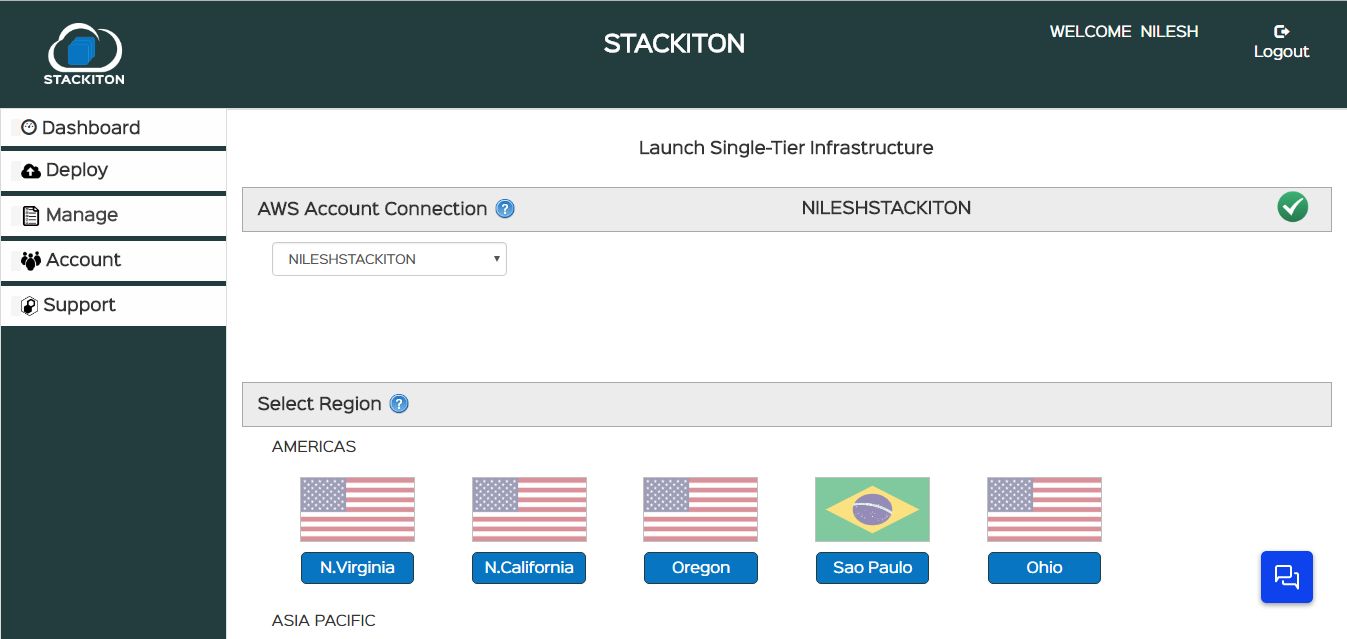Select the Oregon region button
The width and height of the screenshot is (1347, 639).
(x=700, y=567)
